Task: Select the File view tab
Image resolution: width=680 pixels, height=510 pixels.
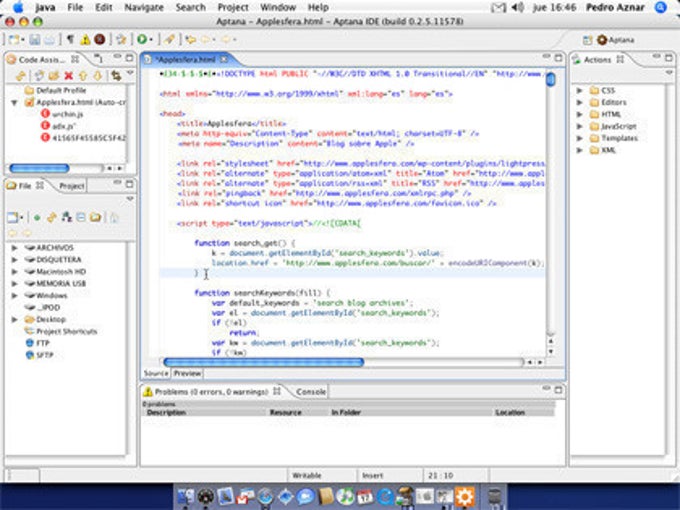Action: pyautogui.click(x=25, y=186)
